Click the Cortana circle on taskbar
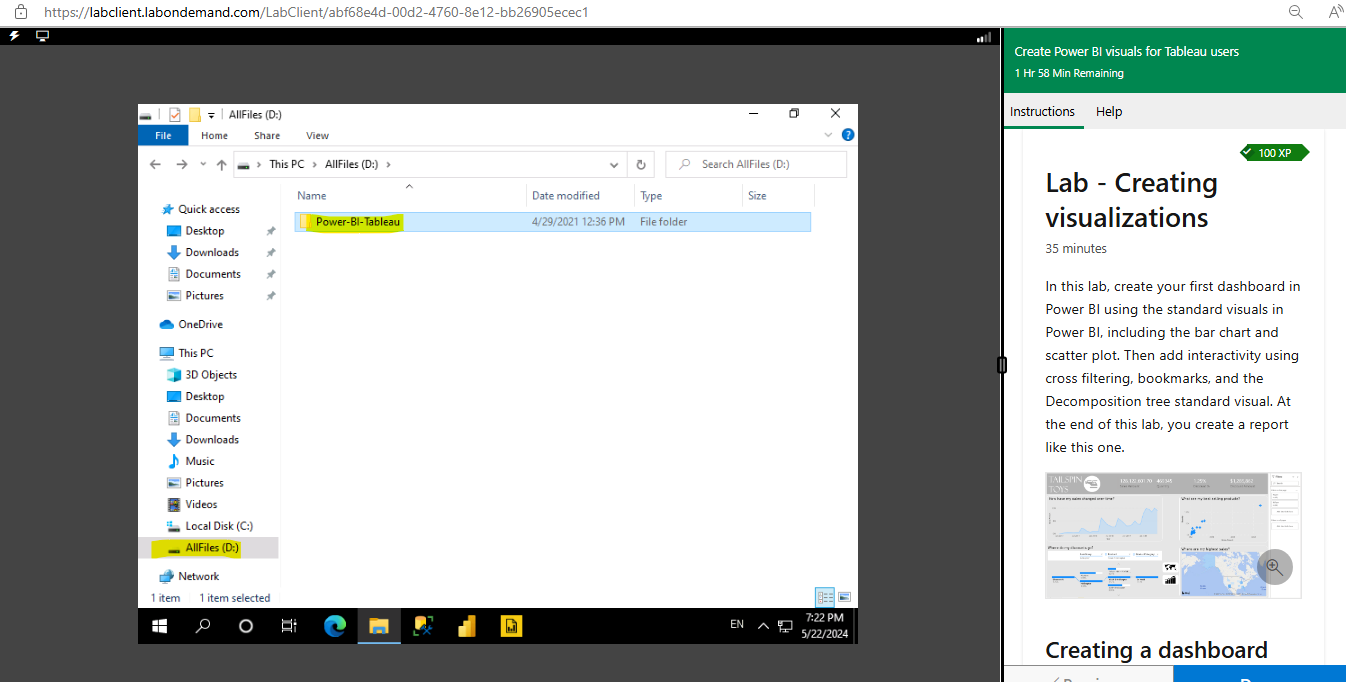This screenshot has height=682, width=1346. pyautogui.click(x=246, y=626)
